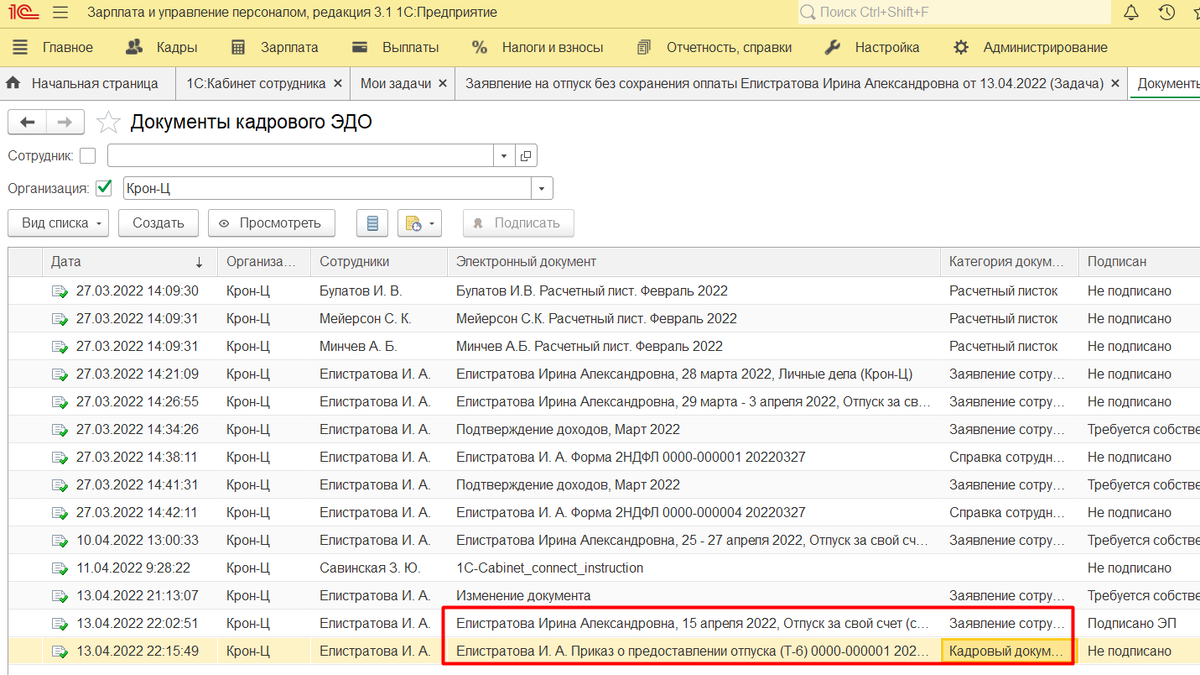Open the Налоги и взносы menu section
This screenshot has height=675, width=1200.
(538, 47)
